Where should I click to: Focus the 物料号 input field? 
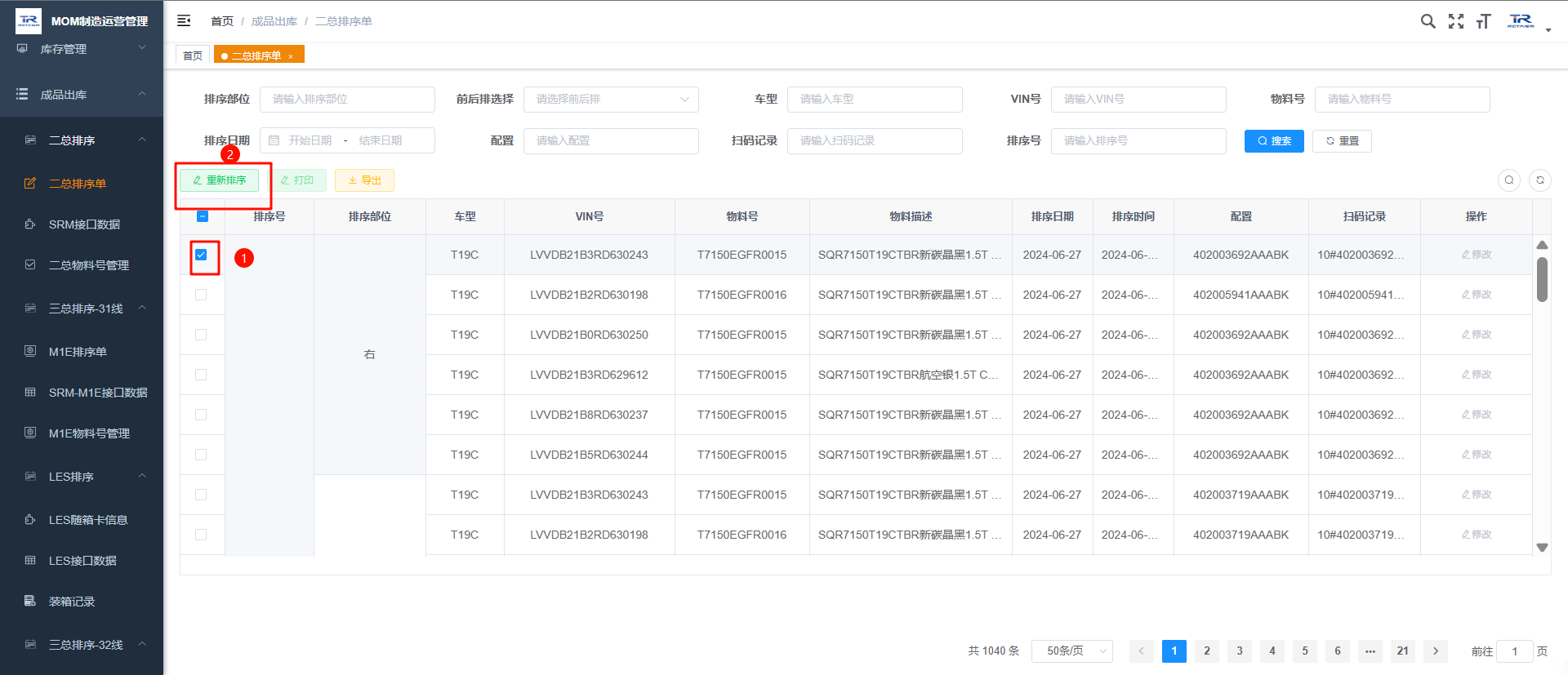tap(1402, 99)
